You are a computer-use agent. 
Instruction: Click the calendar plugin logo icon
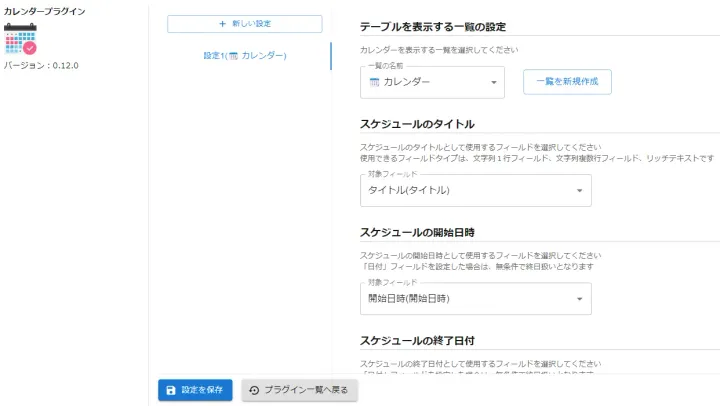tap(21, 39)
